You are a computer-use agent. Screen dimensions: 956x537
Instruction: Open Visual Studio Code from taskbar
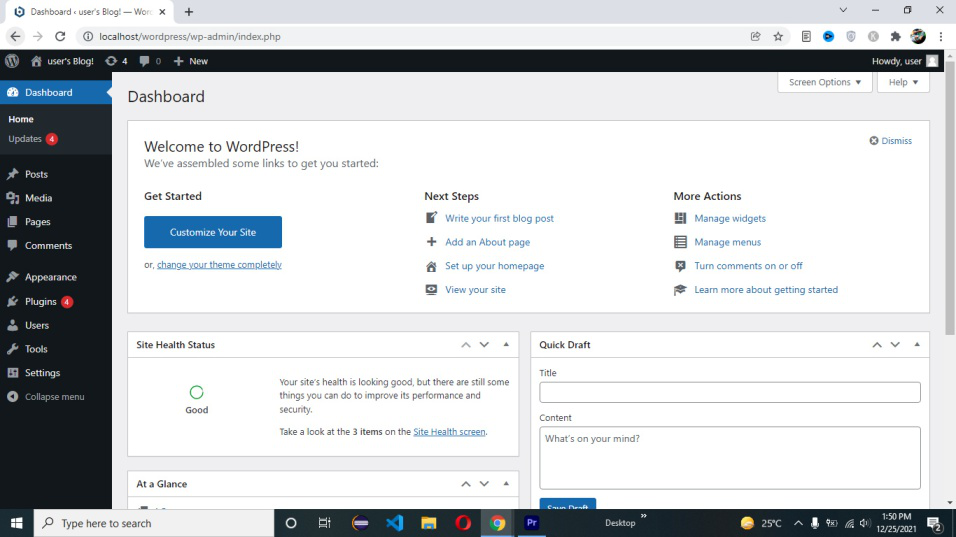pos(394,523)
